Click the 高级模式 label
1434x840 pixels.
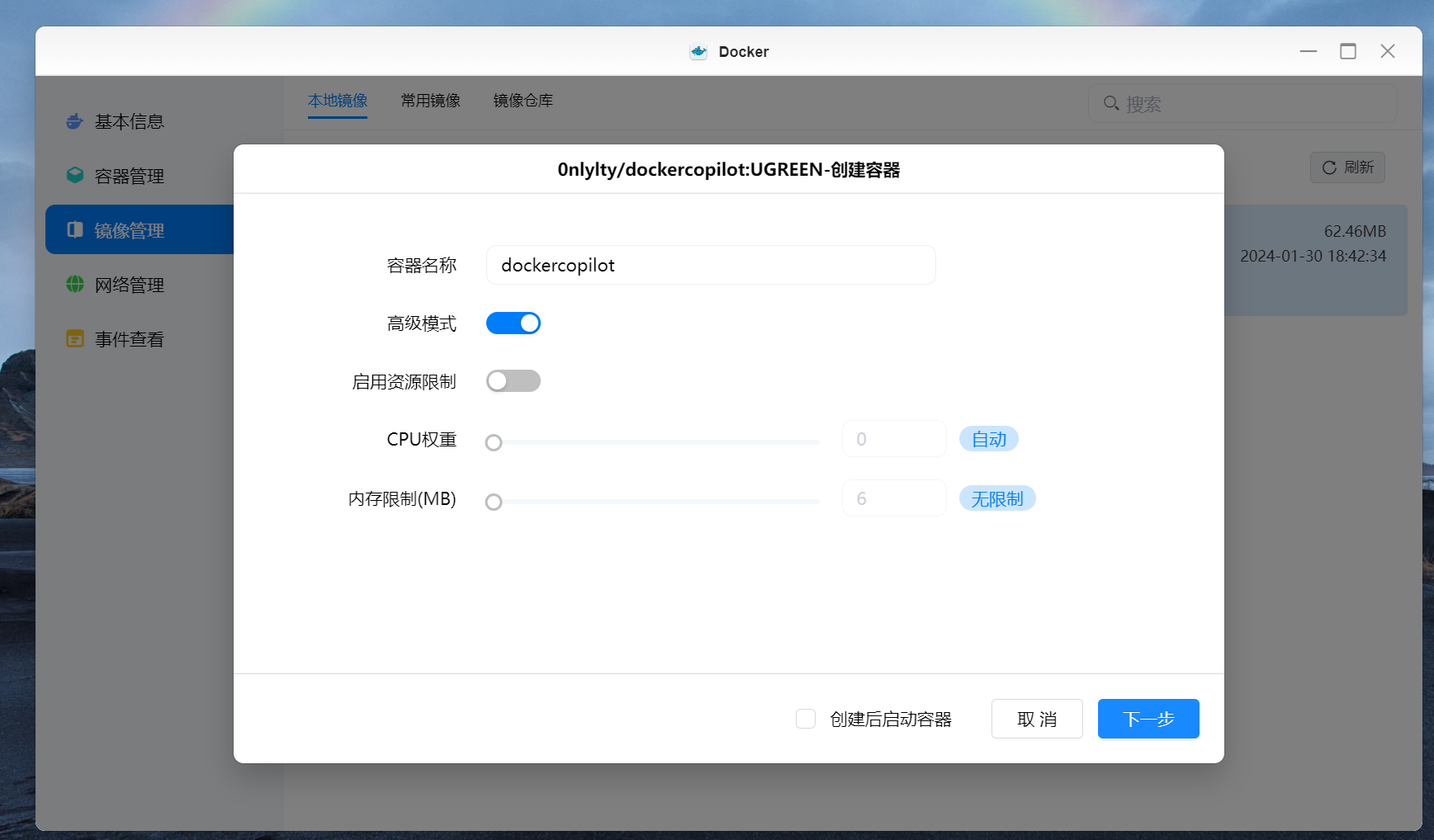(422, 323)
